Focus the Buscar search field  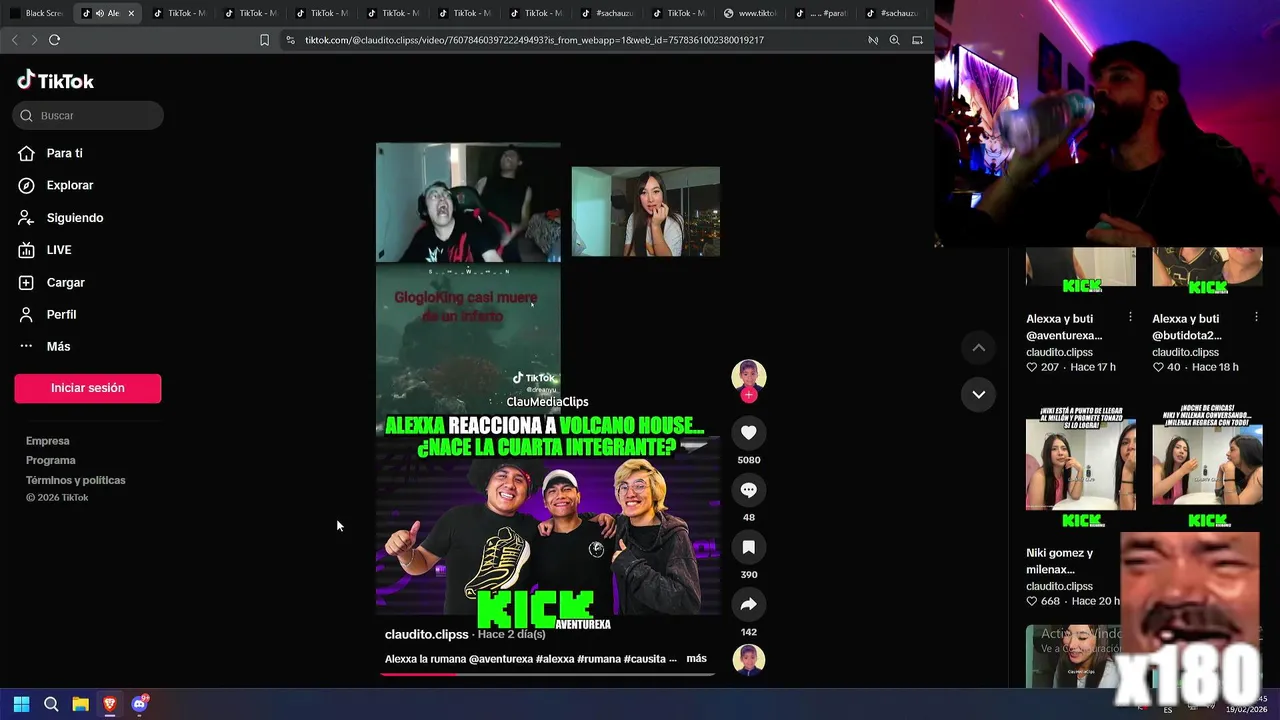tap(88, 115)
